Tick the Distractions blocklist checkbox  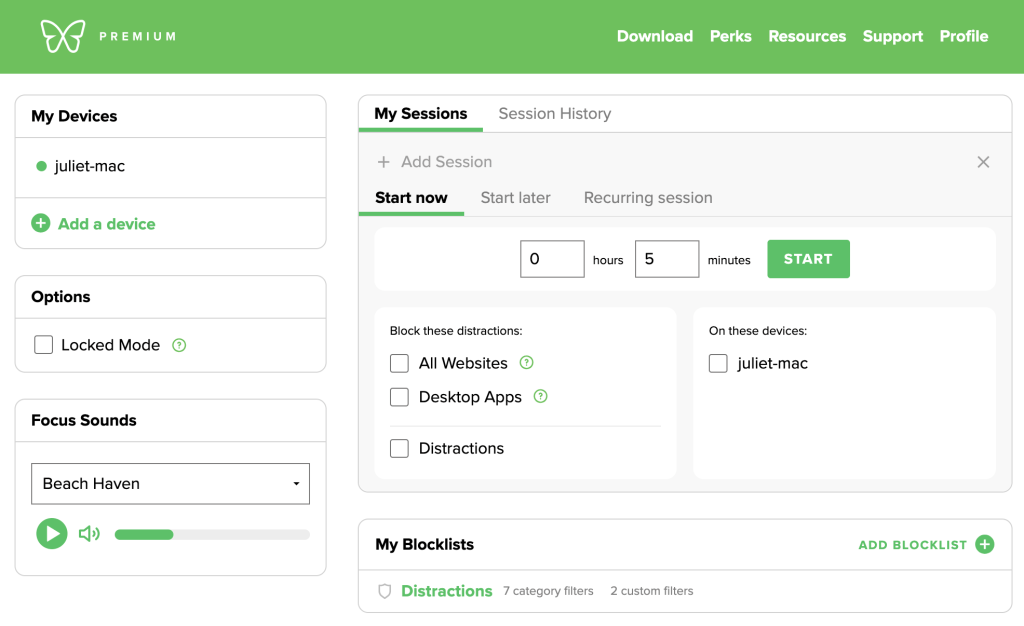click(x=400, y=448)
